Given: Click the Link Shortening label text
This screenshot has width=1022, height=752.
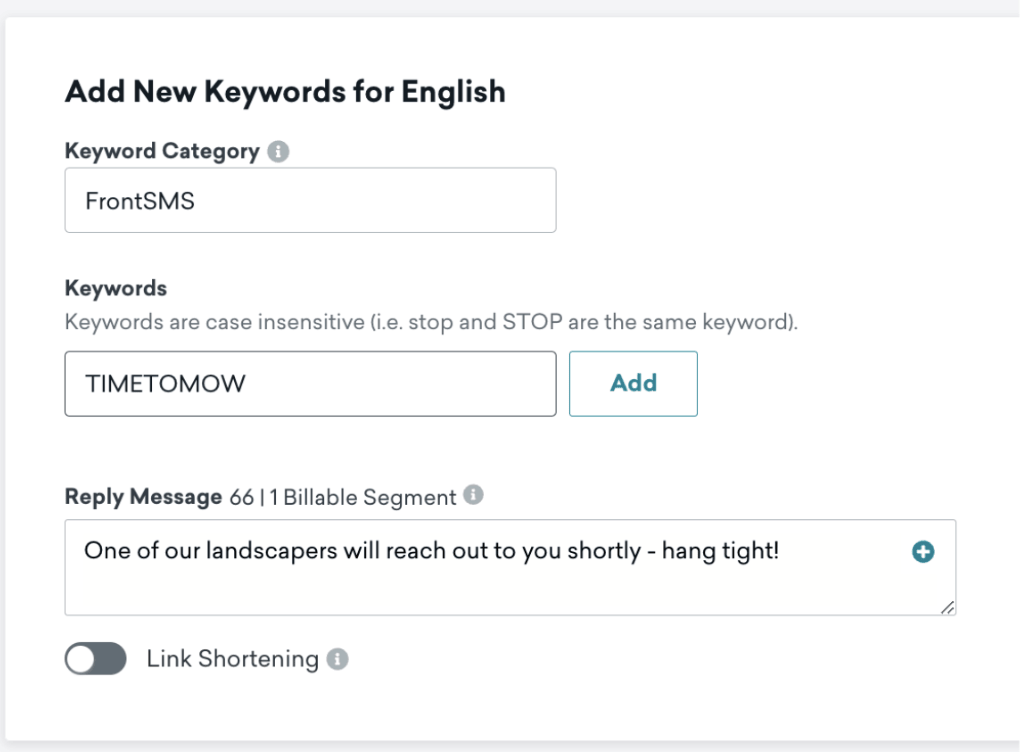Looking at the screenshot, I should click(232, 659).
